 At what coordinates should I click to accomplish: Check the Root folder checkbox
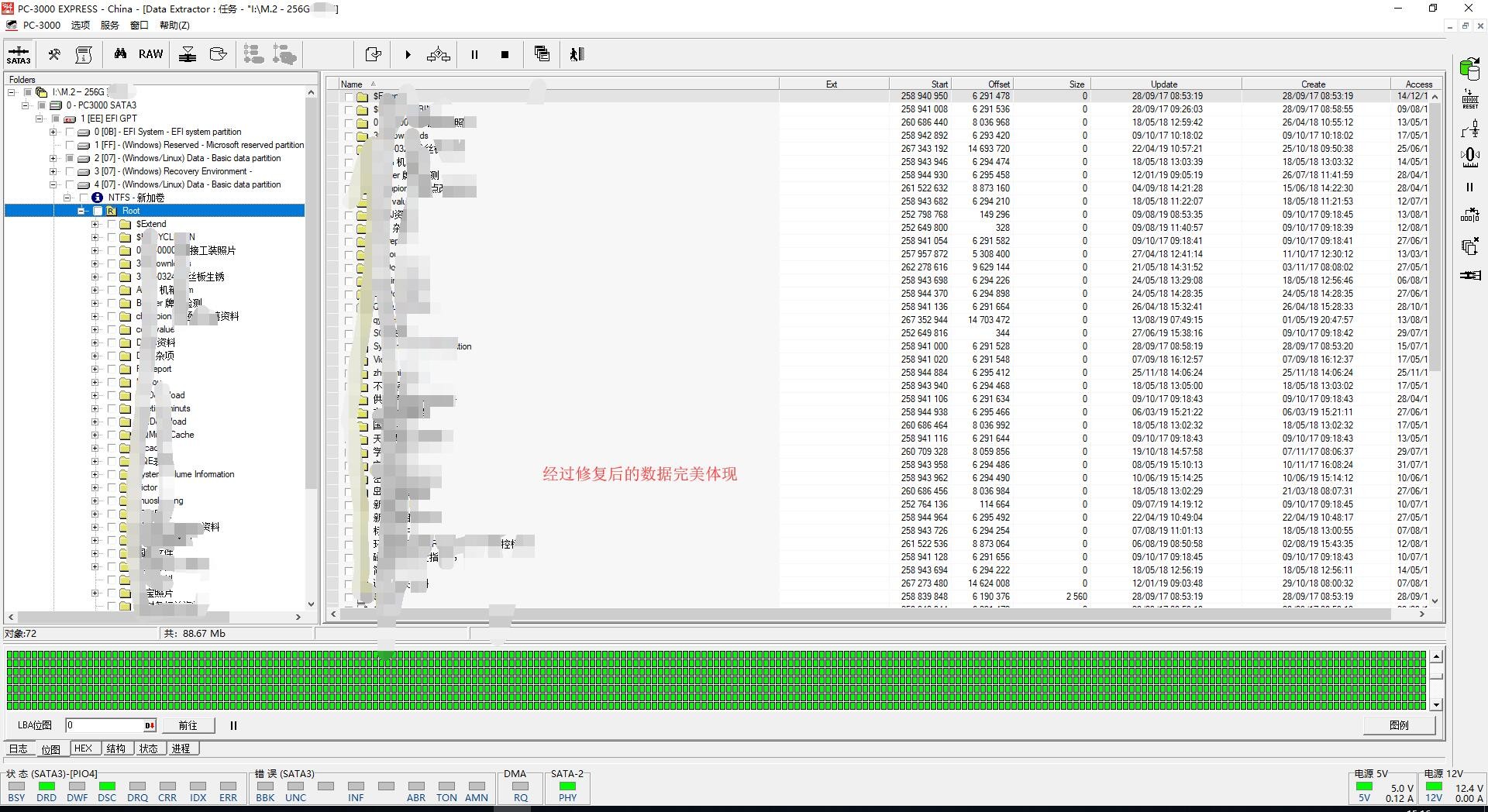98,211
